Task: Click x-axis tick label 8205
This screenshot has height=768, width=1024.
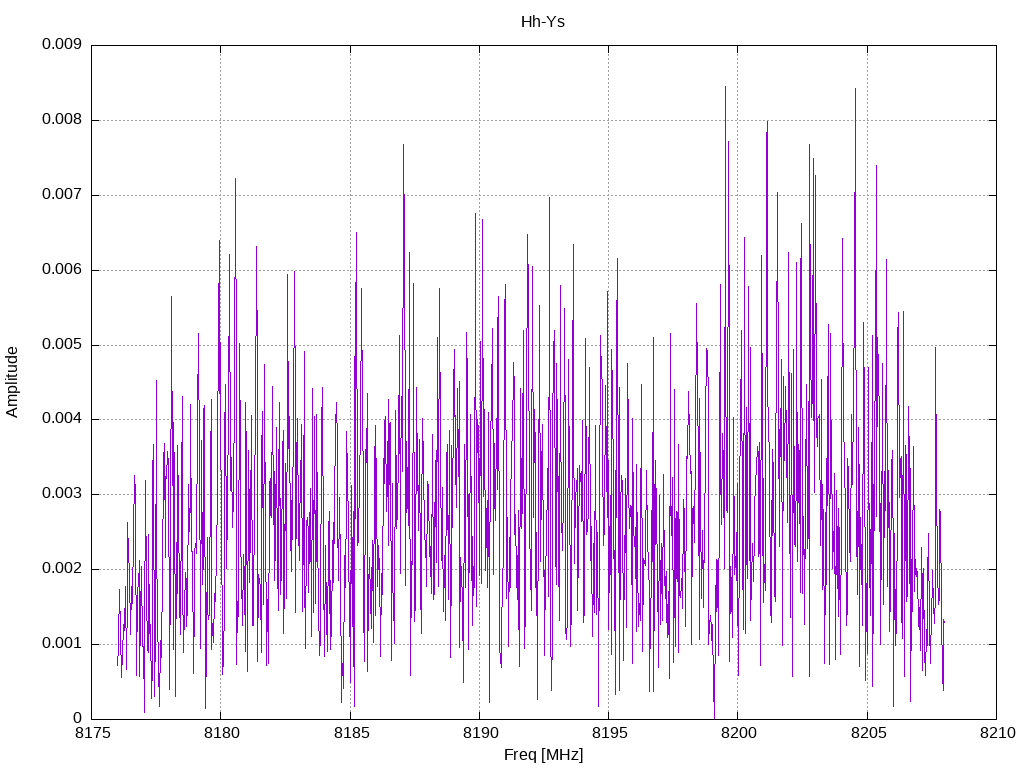Action: [868, 733]
